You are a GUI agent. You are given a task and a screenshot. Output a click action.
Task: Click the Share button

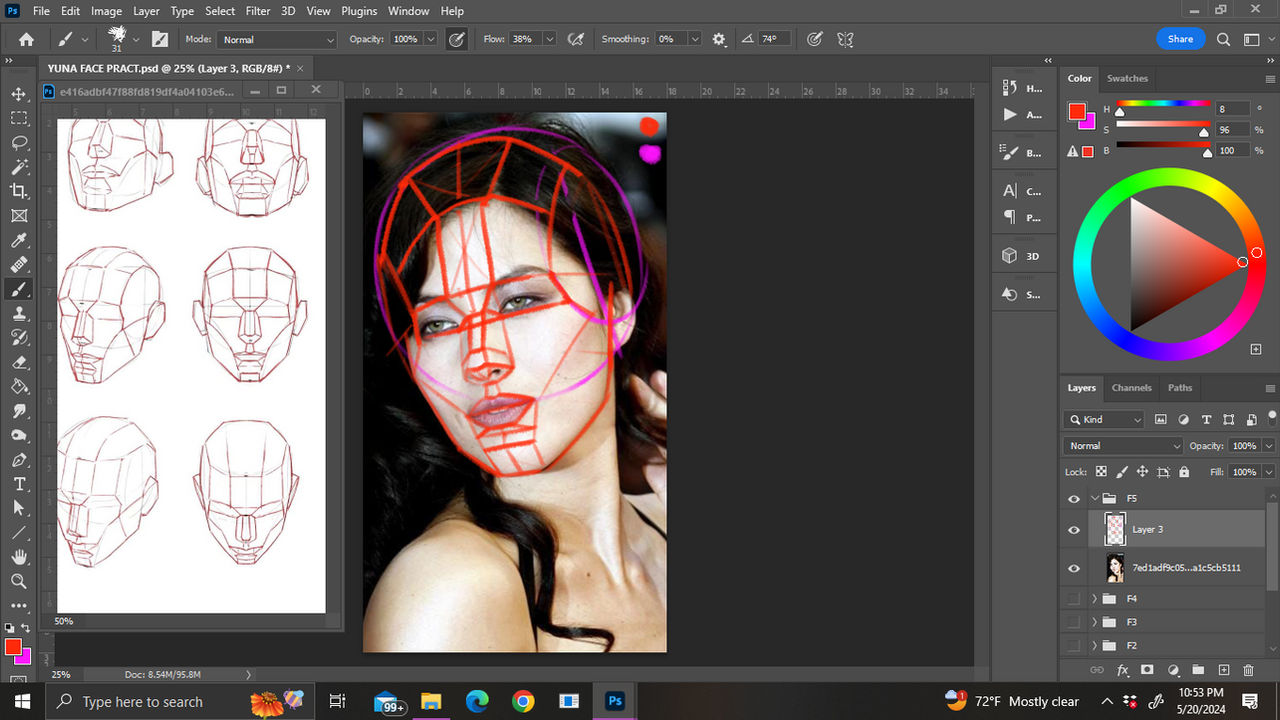(x=1180, y=38)
